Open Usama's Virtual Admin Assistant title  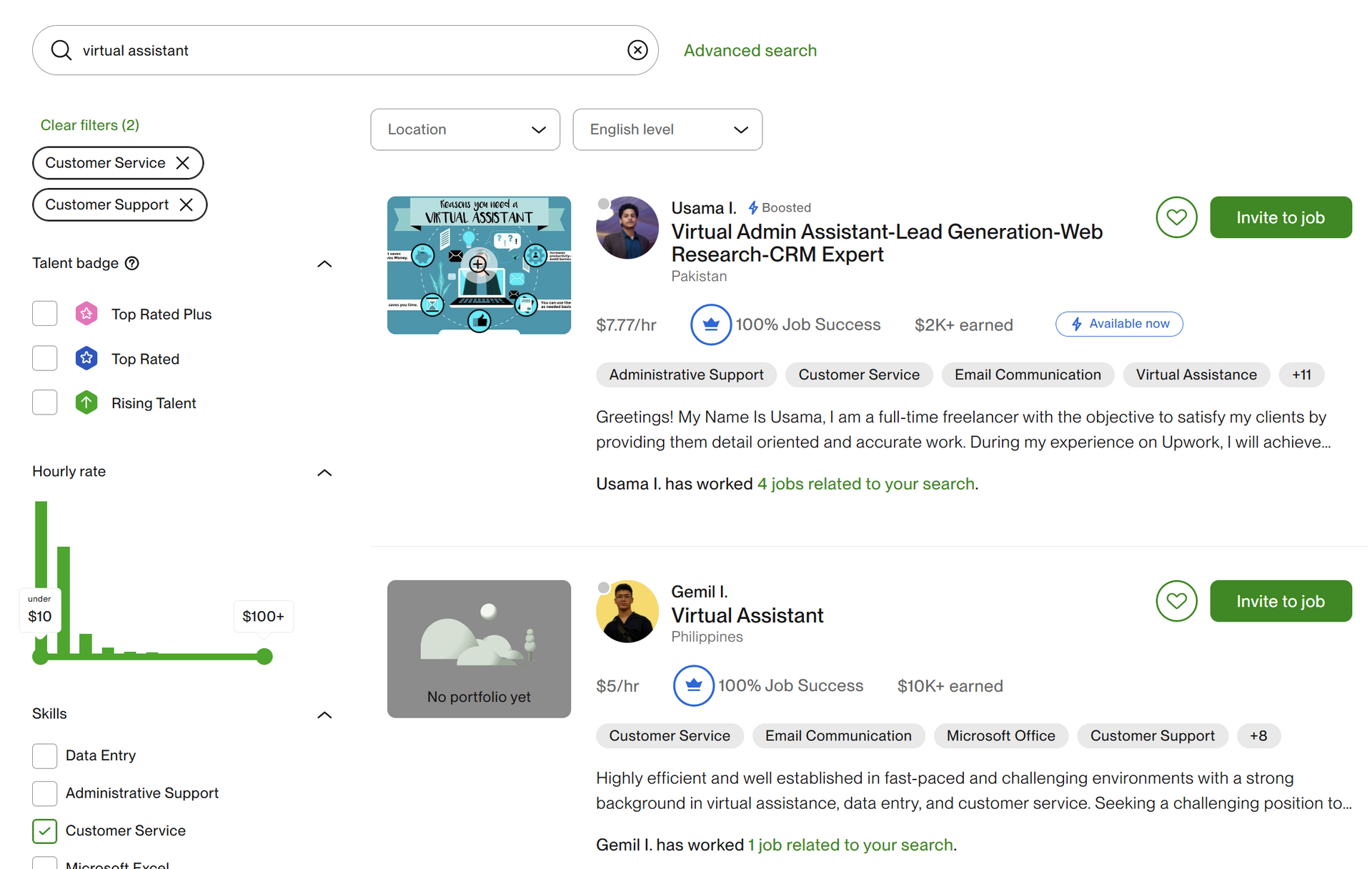click(887, 243)
